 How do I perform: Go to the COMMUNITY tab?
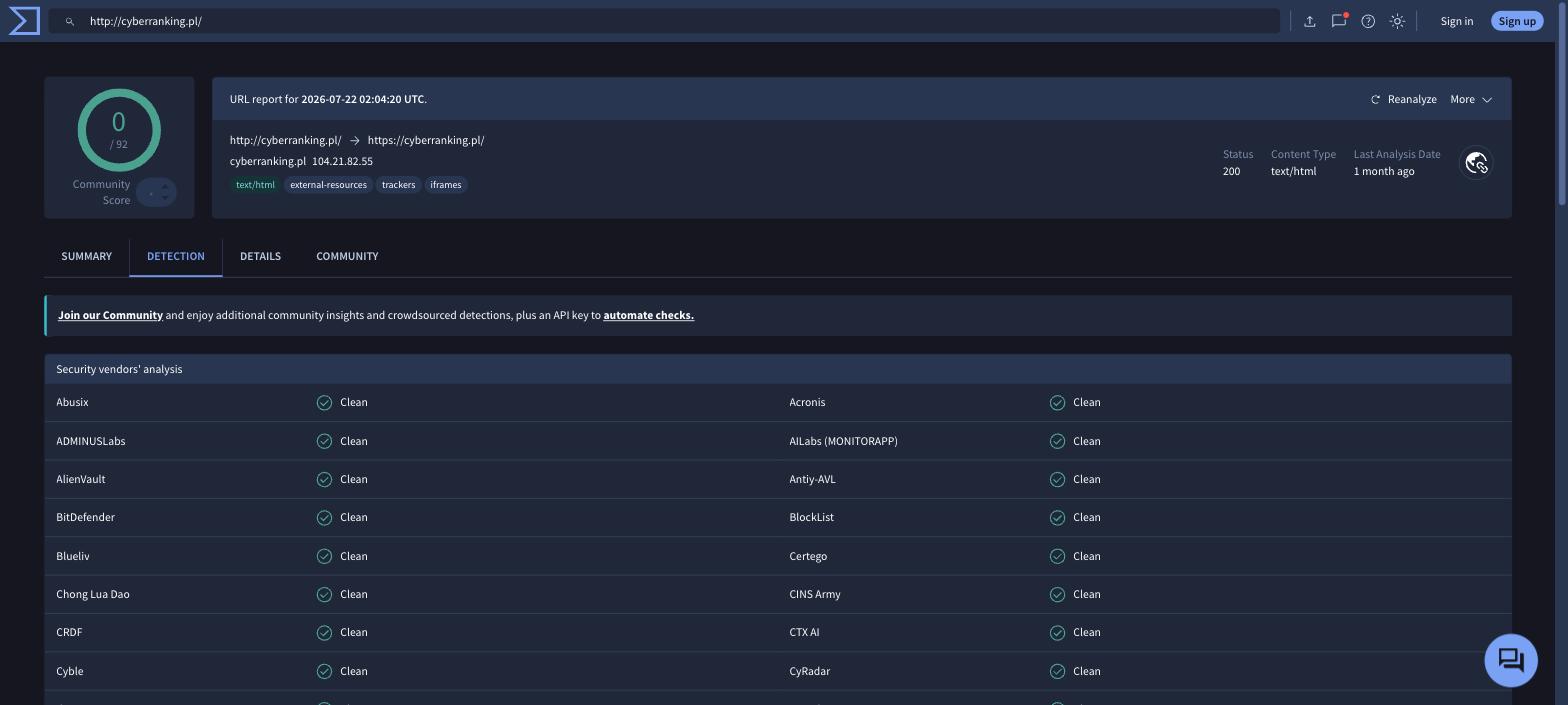tap(347, 256)
